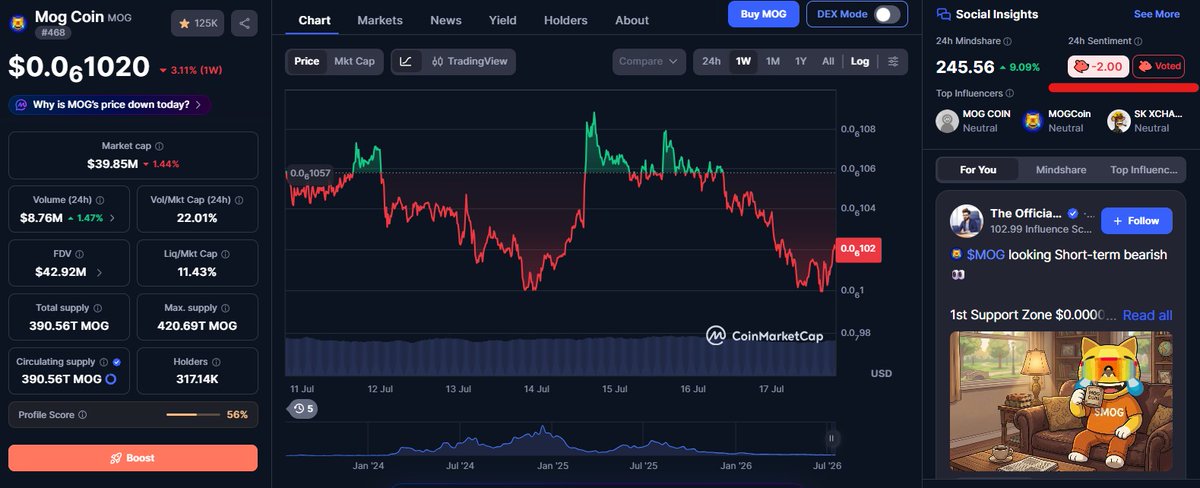Viewport: 1200px width, 488px height.
Task: Open the News tab
Action: (446, 20)
